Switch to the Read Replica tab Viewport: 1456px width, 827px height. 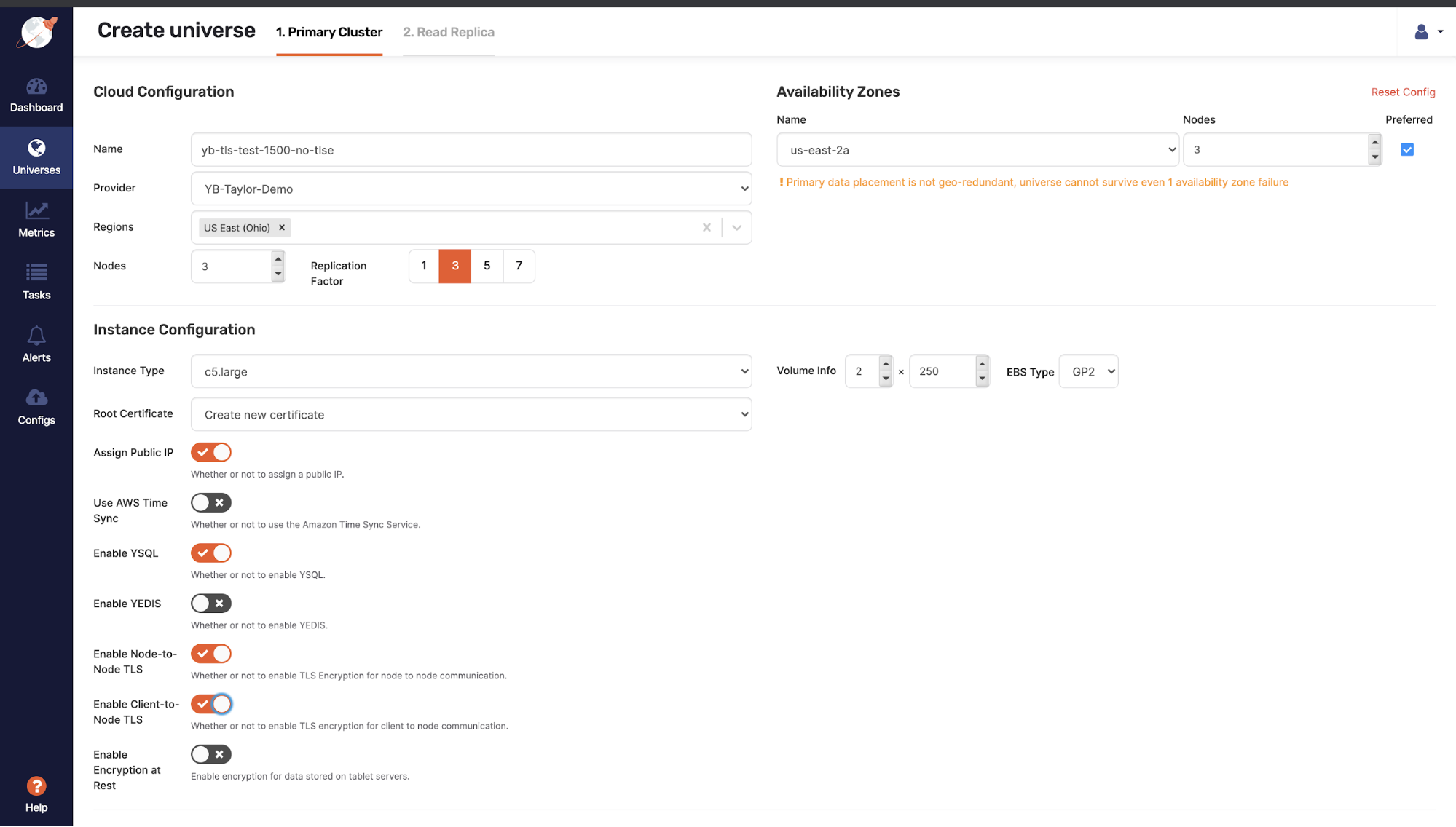(x=448, y=32)
